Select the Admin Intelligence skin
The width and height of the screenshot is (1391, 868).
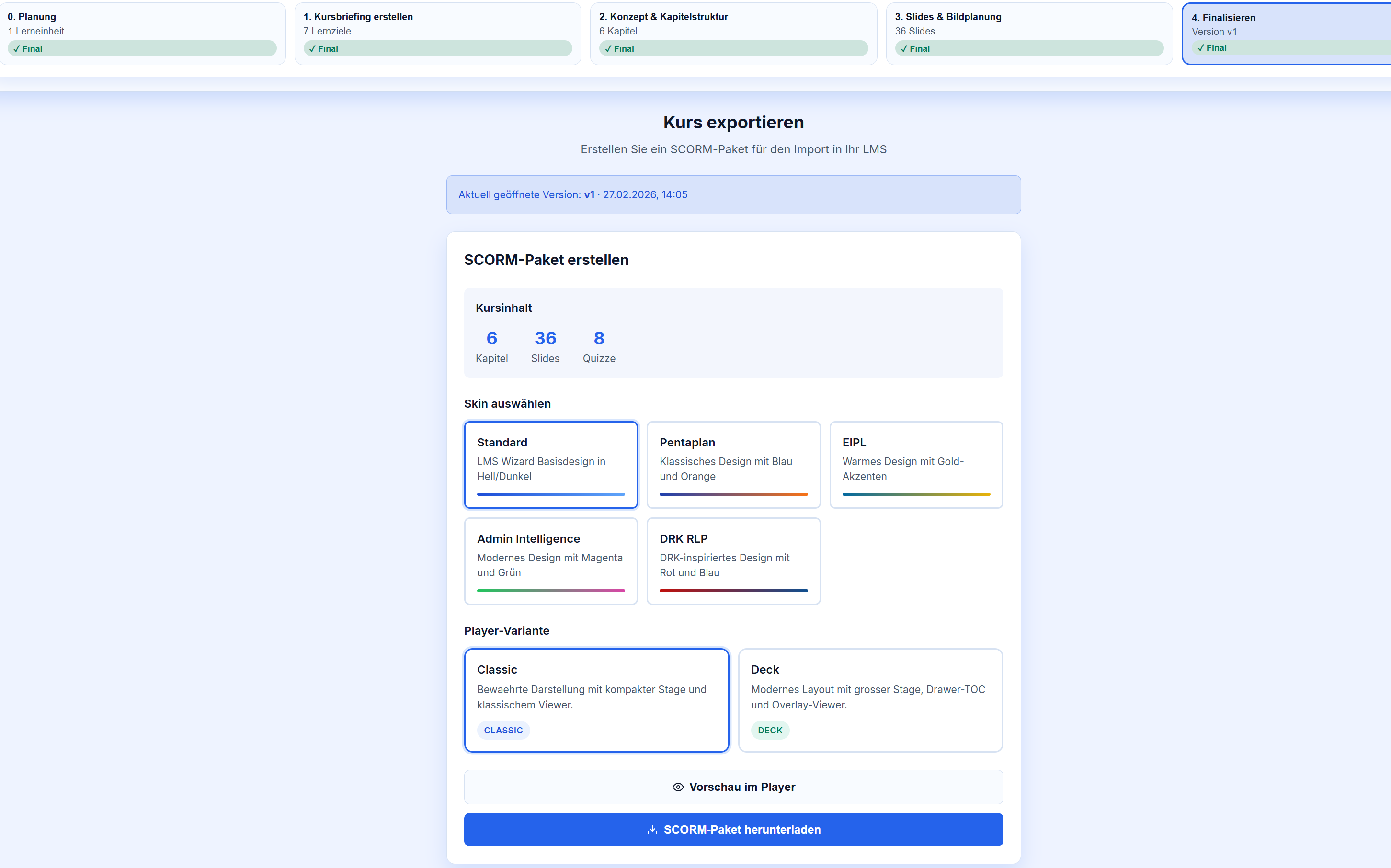[550, 560]
